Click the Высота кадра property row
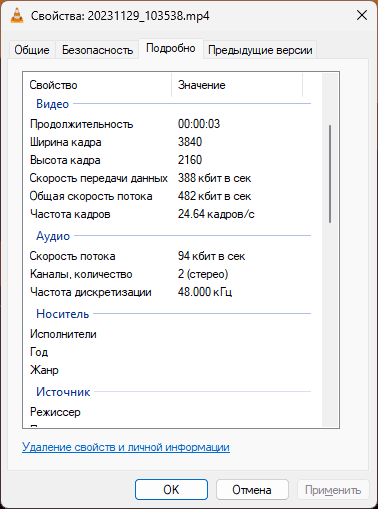 tap(170, 160)
